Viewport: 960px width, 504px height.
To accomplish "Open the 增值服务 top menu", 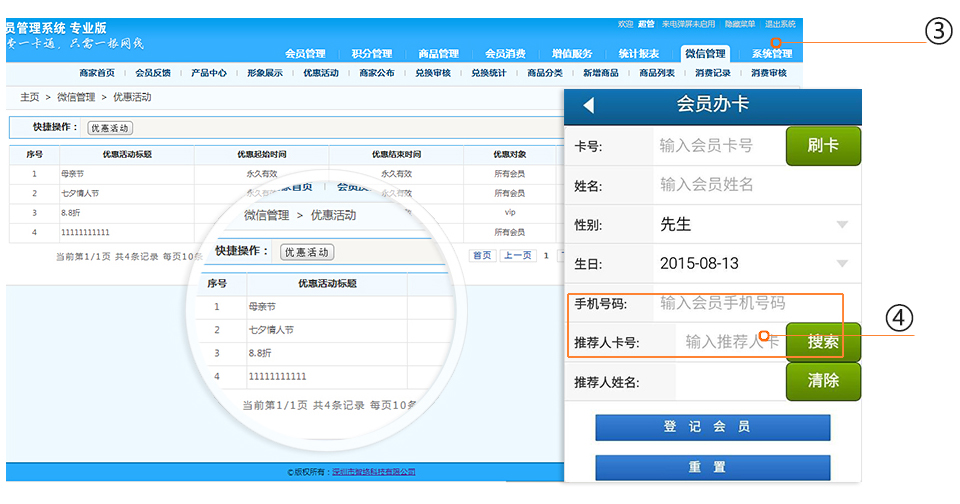I will point(572,53).
